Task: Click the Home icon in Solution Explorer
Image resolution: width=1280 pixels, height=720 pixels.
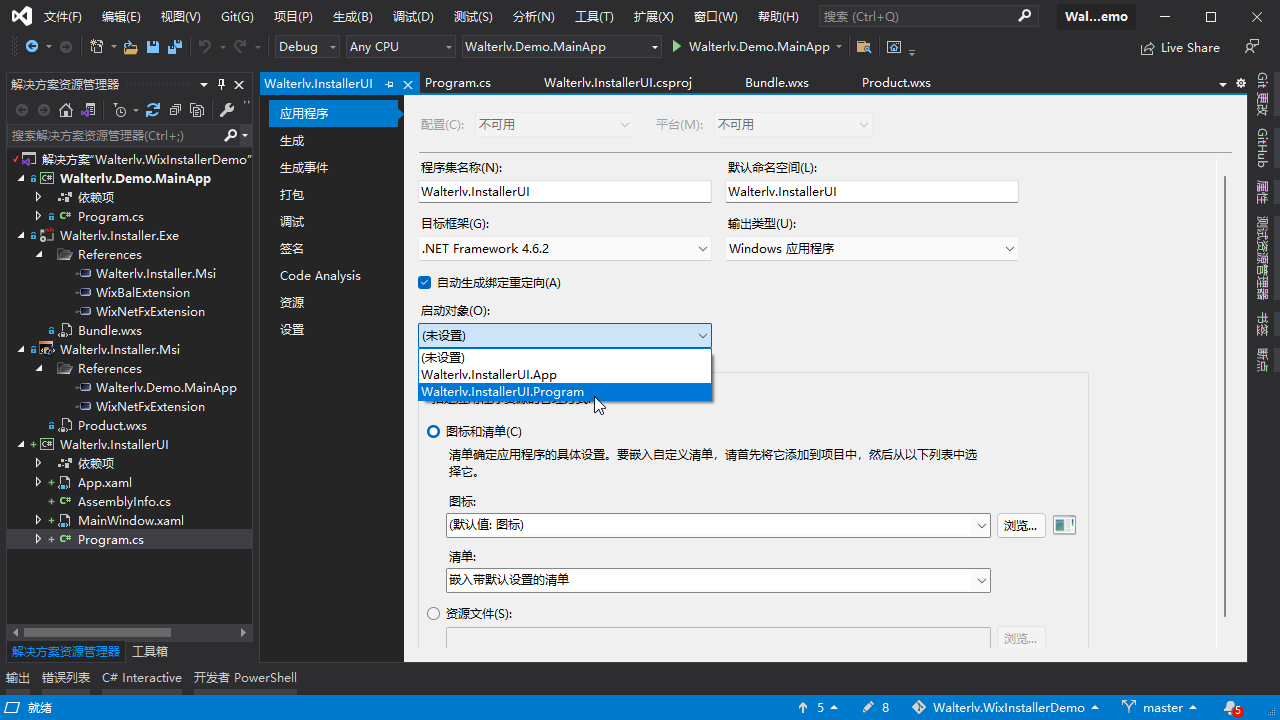Action: tap(66, 110)
